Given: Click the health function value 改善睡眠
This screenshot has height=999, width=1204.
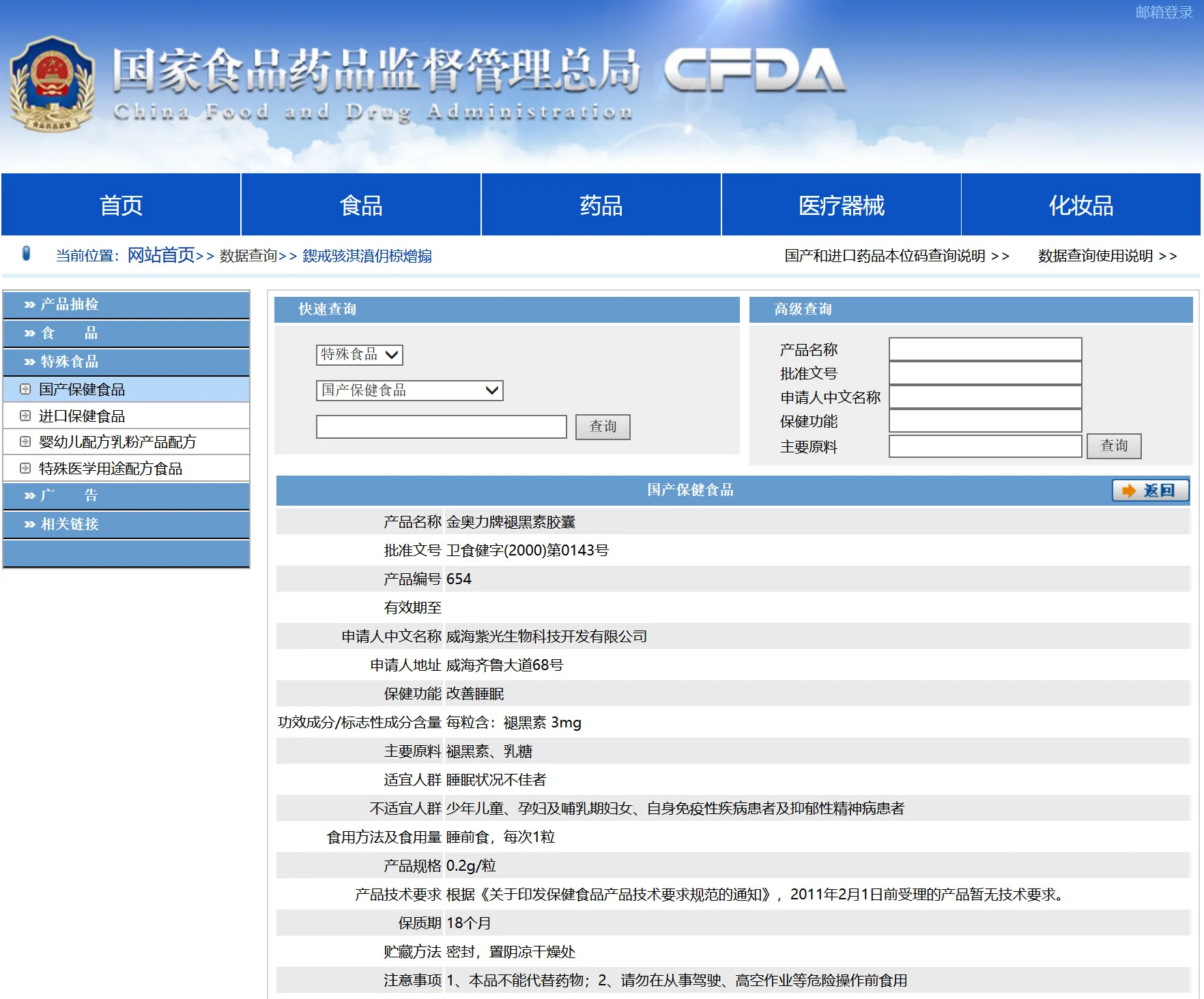Looking at the screenshot, I should pyautogui.click(x=475, y=694).
